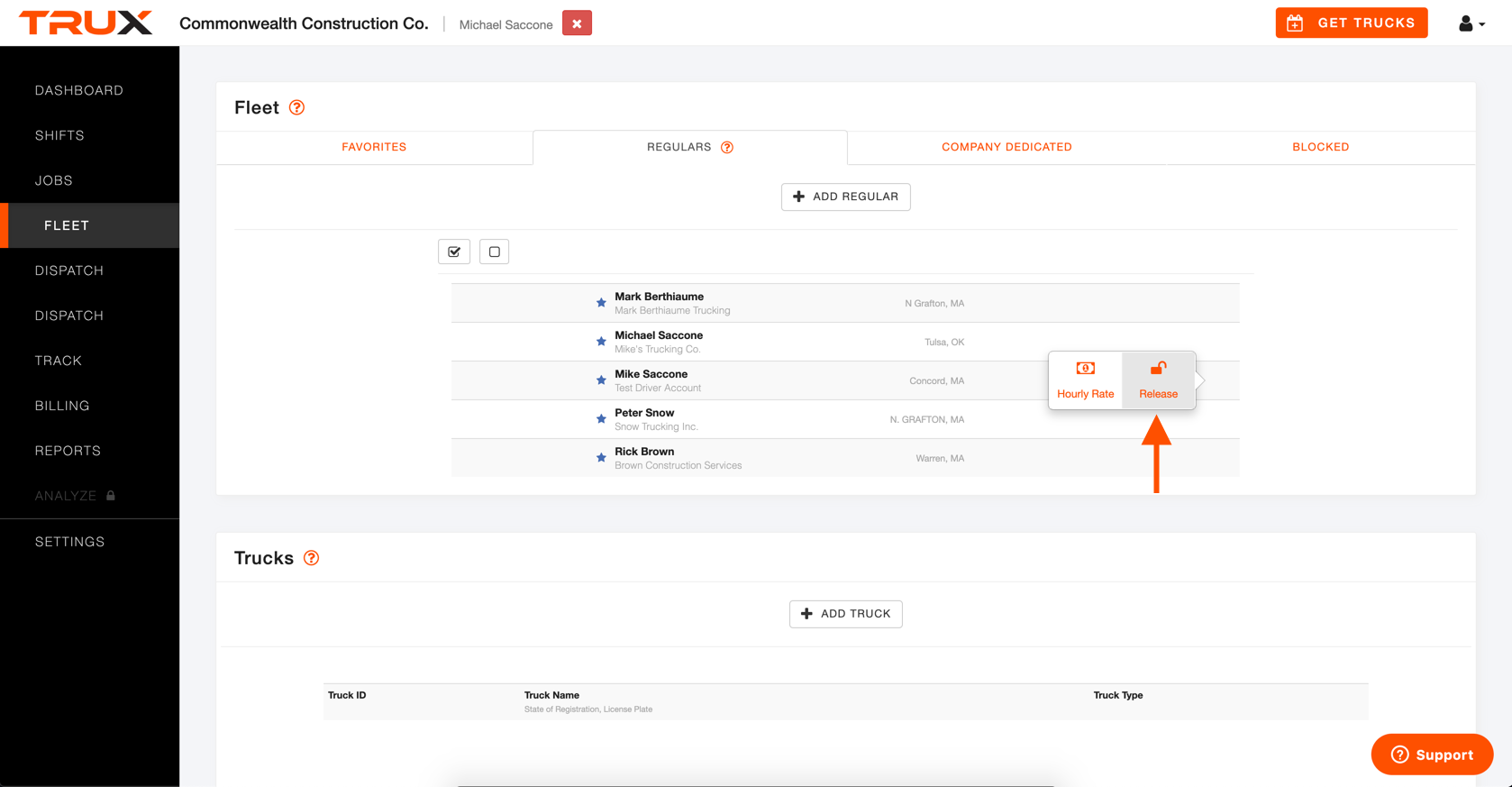Remove Michael Saccone with the red X
This screenshot has height=787, width=1512.
(577, 23)
